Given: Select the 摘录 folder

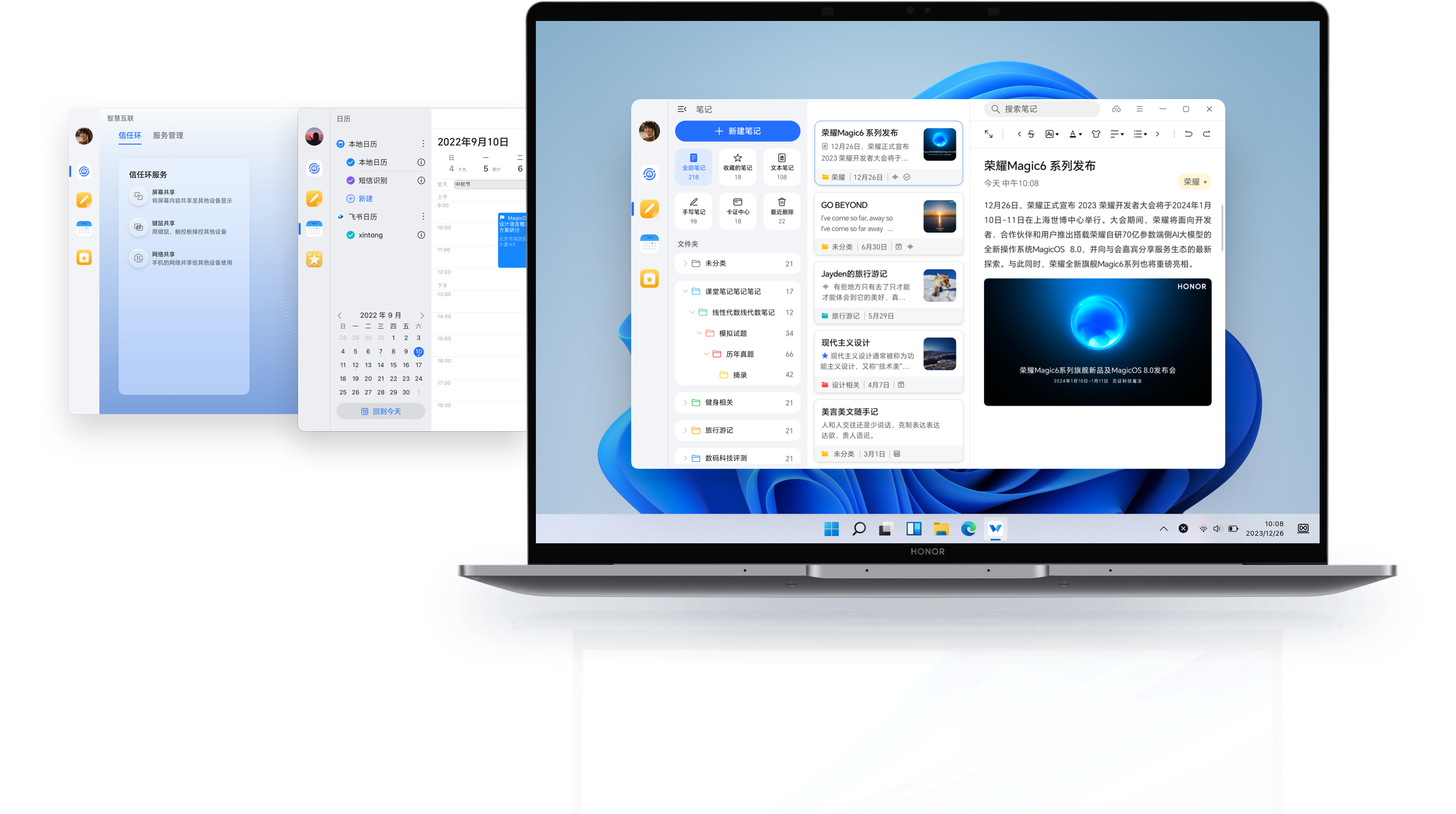Looking at the screenshot, I should (x=737, y=375).
